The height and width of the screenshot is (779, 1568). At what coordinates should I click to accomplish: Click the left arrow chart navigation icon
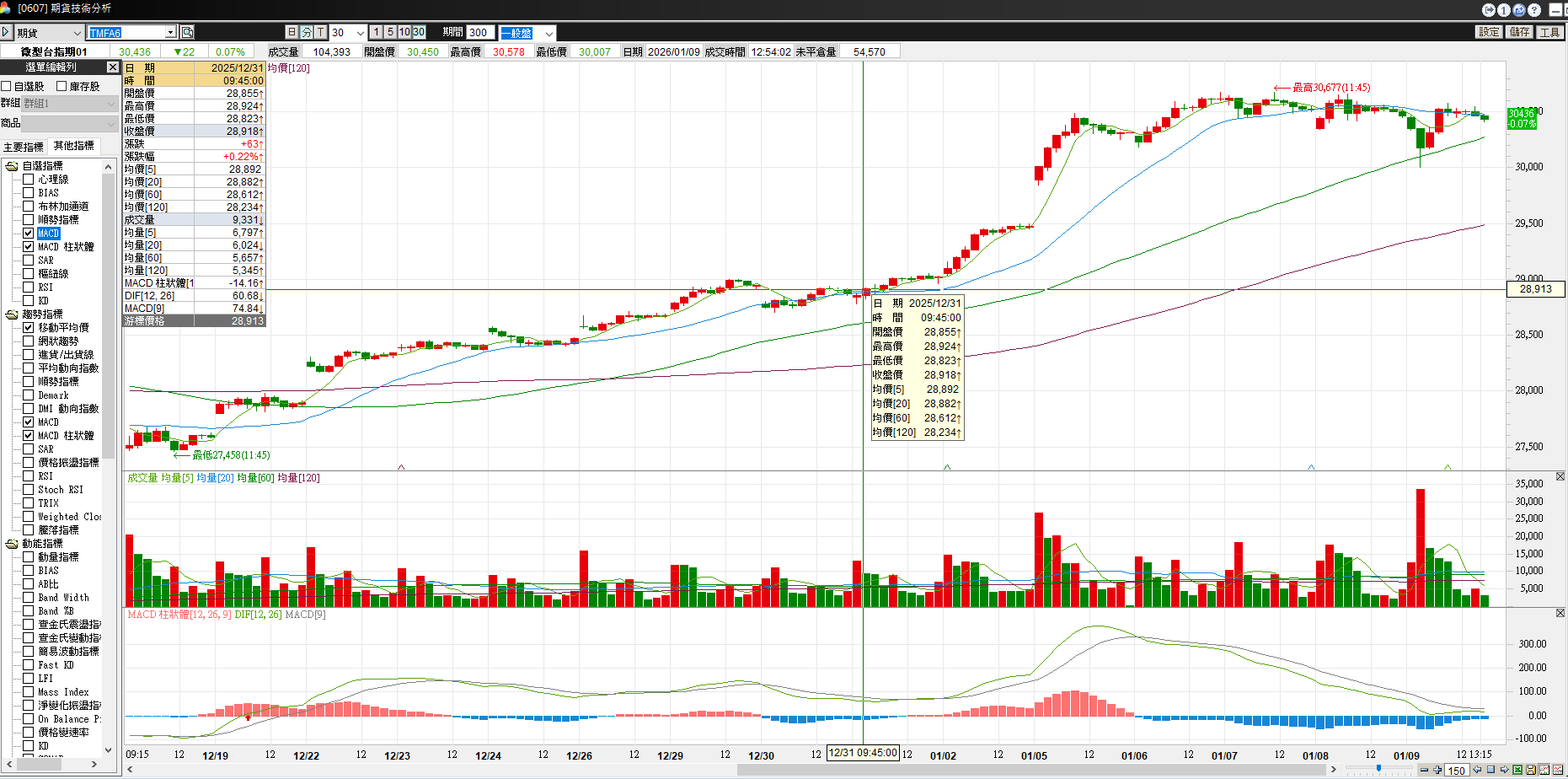[x=1477, y=770]
